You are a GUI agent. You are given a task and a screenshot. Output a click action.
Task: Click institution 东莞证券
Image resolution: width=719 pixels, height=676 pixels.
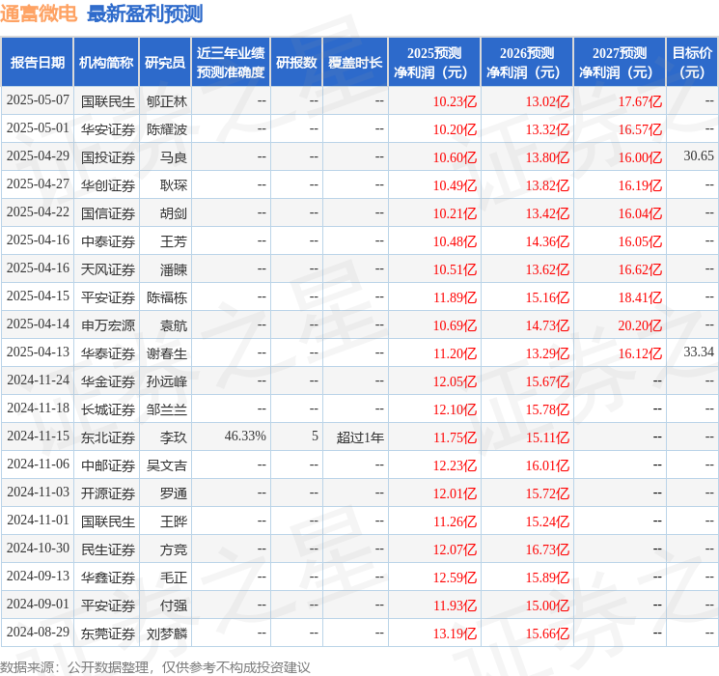coord(108,634)
